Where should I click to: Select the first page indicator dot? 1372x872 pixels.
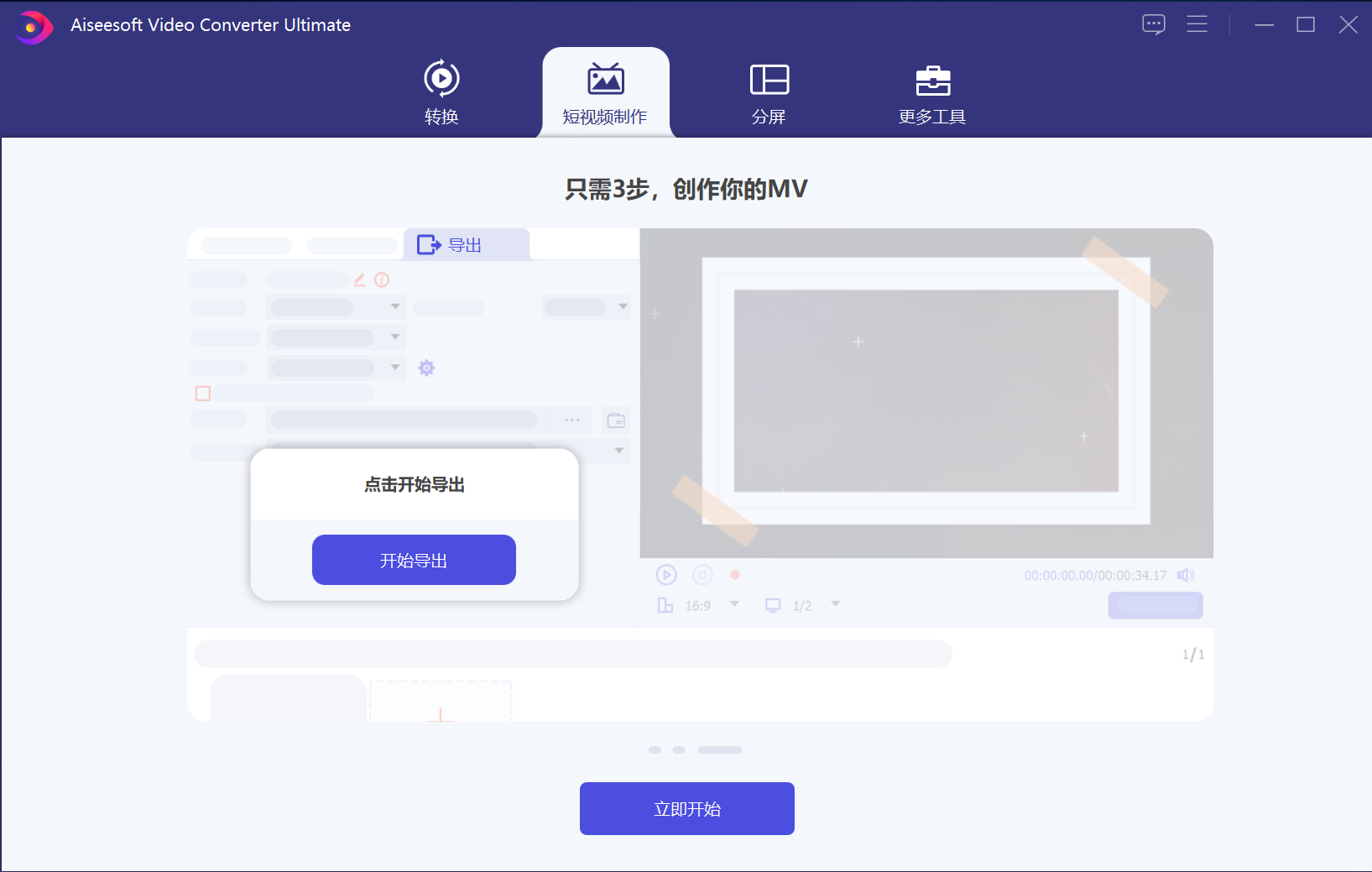655,749
